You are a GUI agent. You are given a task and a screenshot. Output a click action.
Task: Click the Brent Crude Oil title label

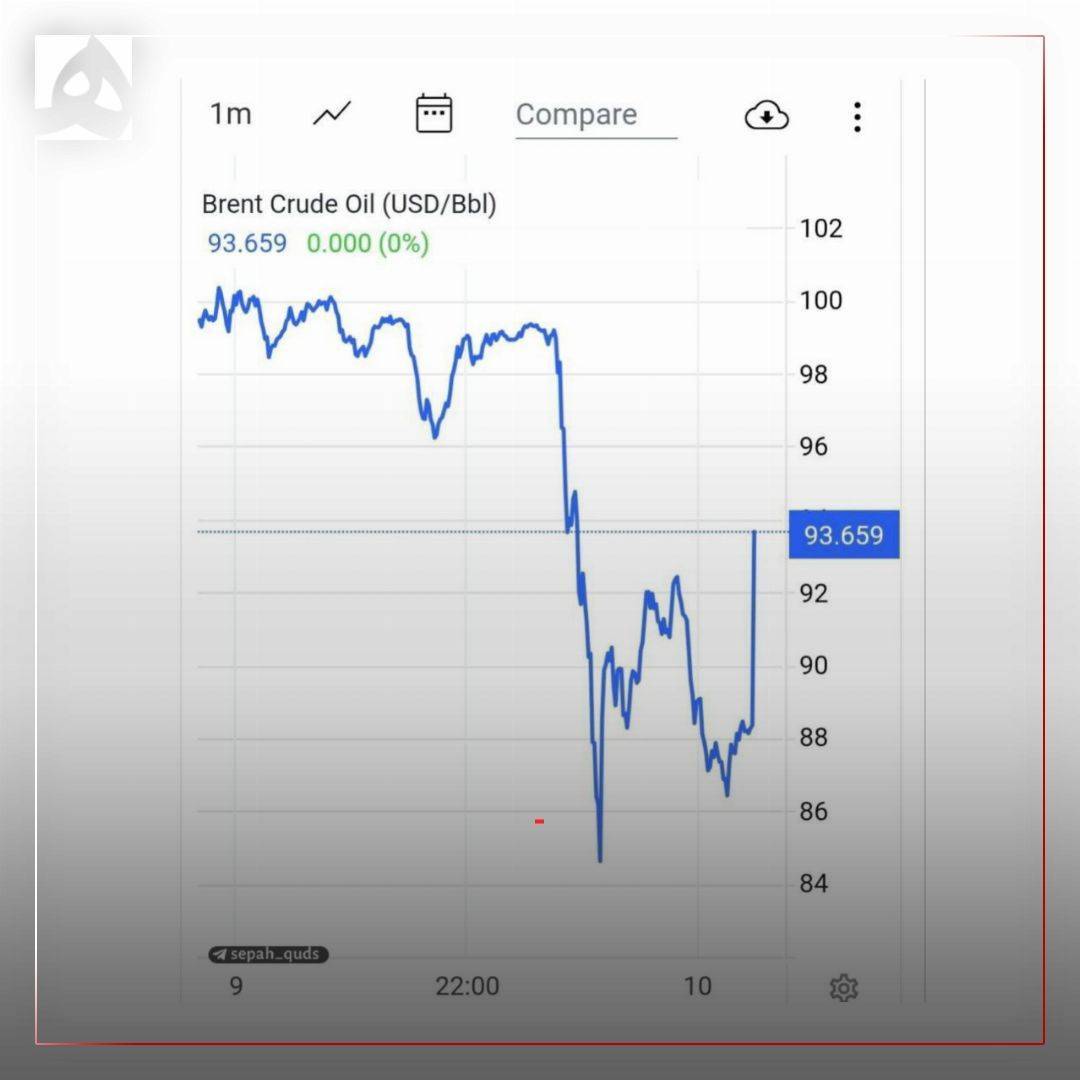coord(349,204)
